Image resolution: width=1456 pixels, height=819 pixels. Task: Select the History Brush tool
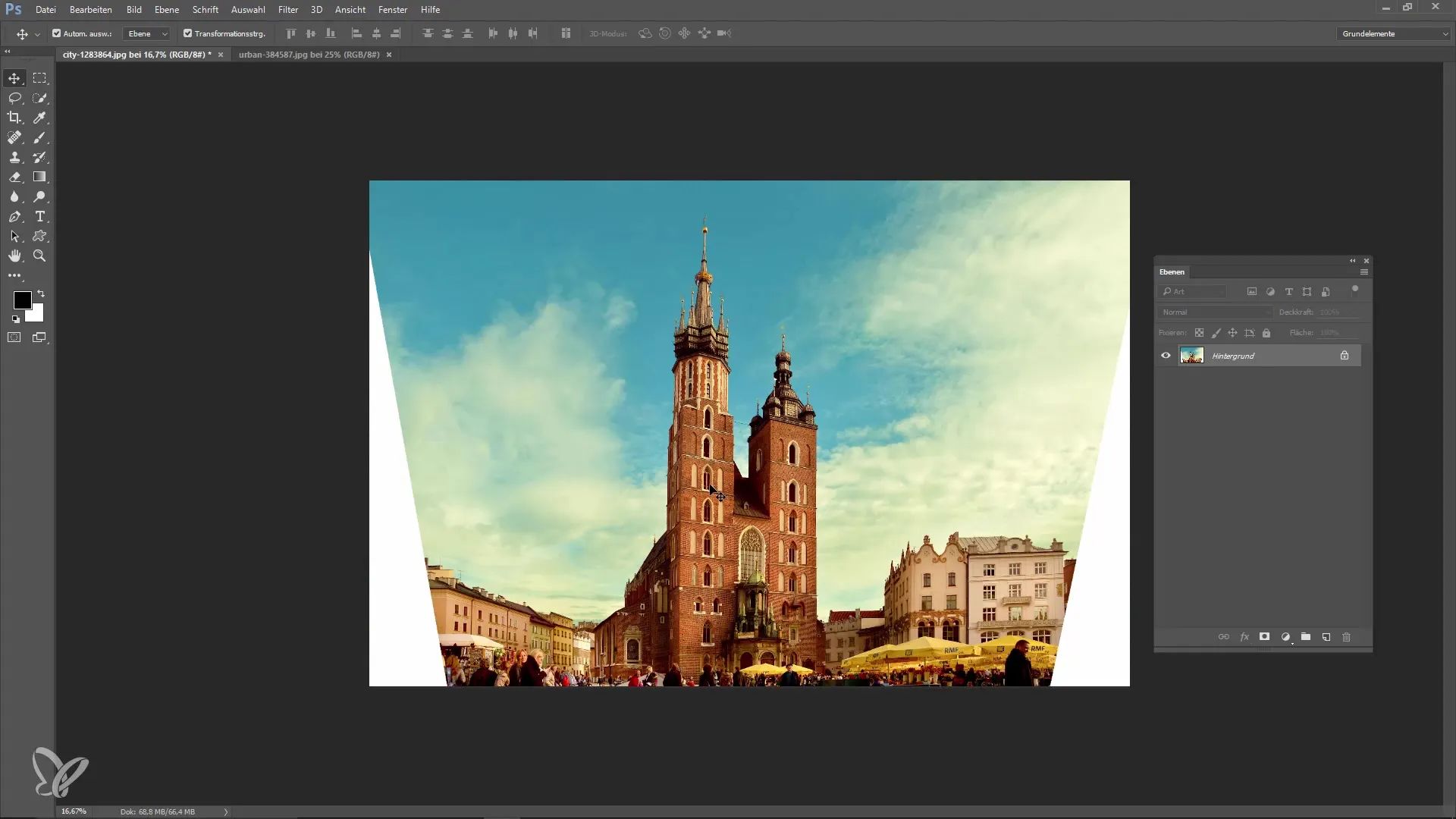[39, 157]
